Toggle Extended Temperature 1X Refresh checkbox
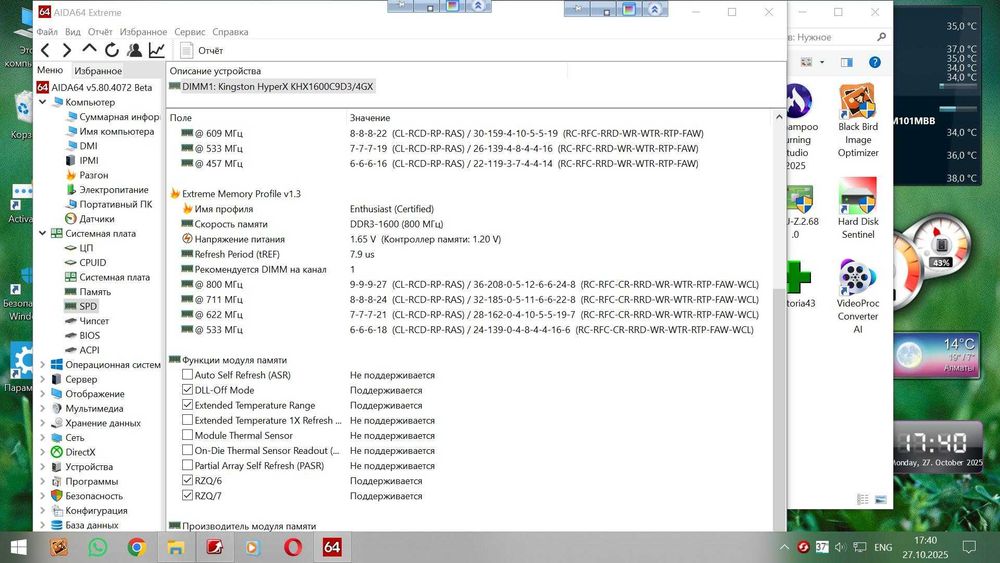Viewport: 1000px width, 563px height. coord(188,420)
